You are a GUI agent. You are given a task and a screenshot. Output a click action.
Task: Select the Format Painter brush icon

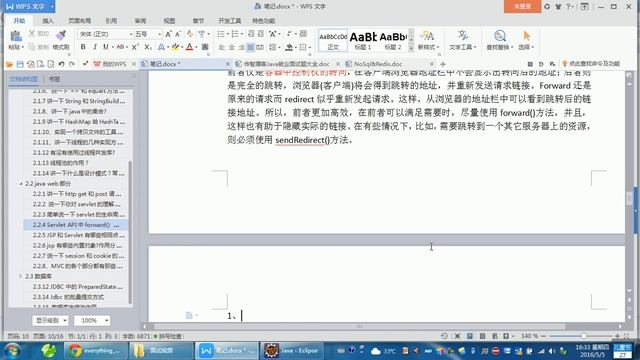pos(61,36)
